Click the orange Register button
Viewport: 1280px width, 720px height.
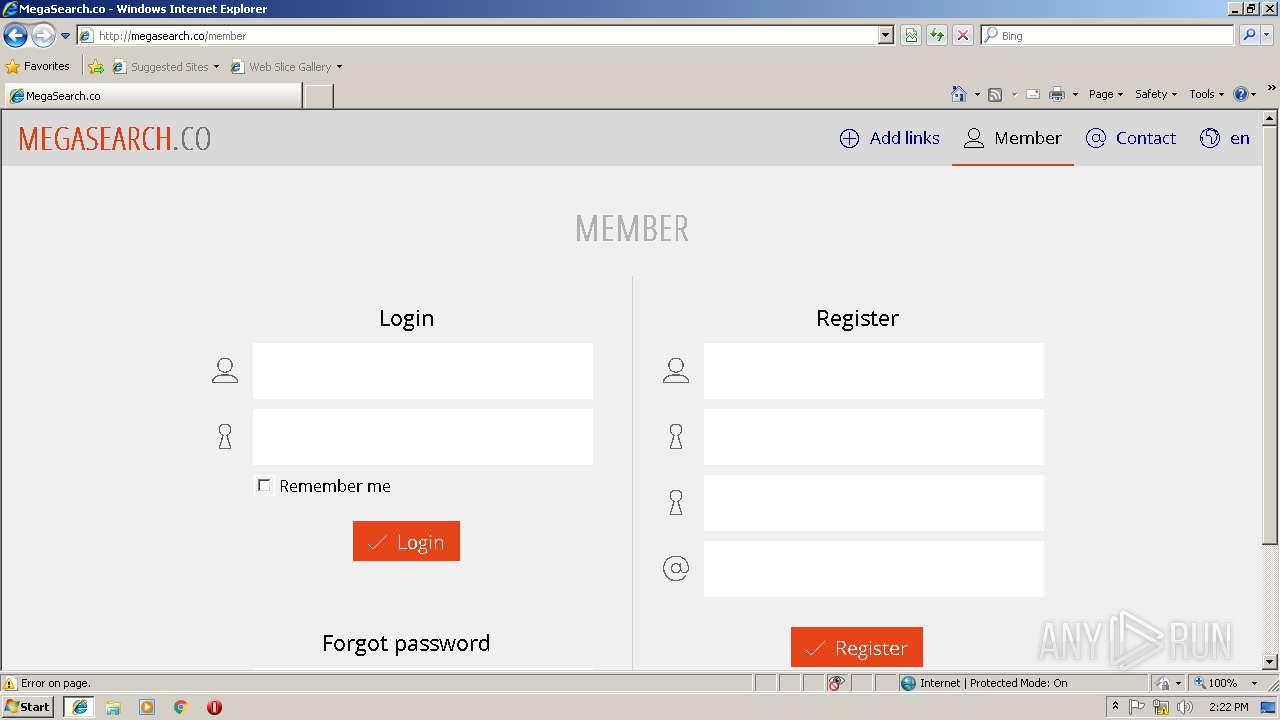tap(857, 648)
